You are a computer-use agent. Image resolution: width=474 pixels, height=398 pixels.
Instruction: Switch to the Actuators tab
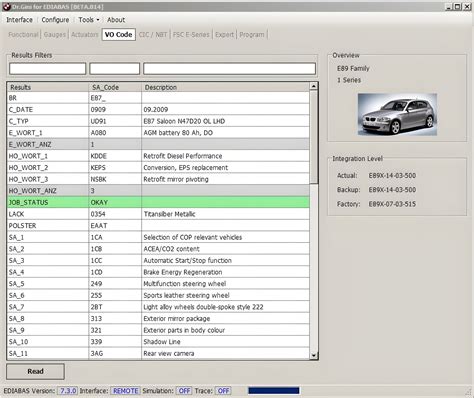coord(85,34)
